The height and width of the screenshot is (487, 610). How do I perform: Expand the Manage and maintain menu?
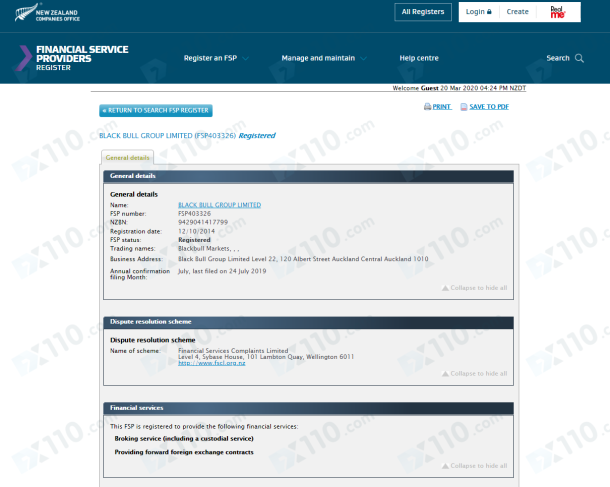tap(324, 58)
